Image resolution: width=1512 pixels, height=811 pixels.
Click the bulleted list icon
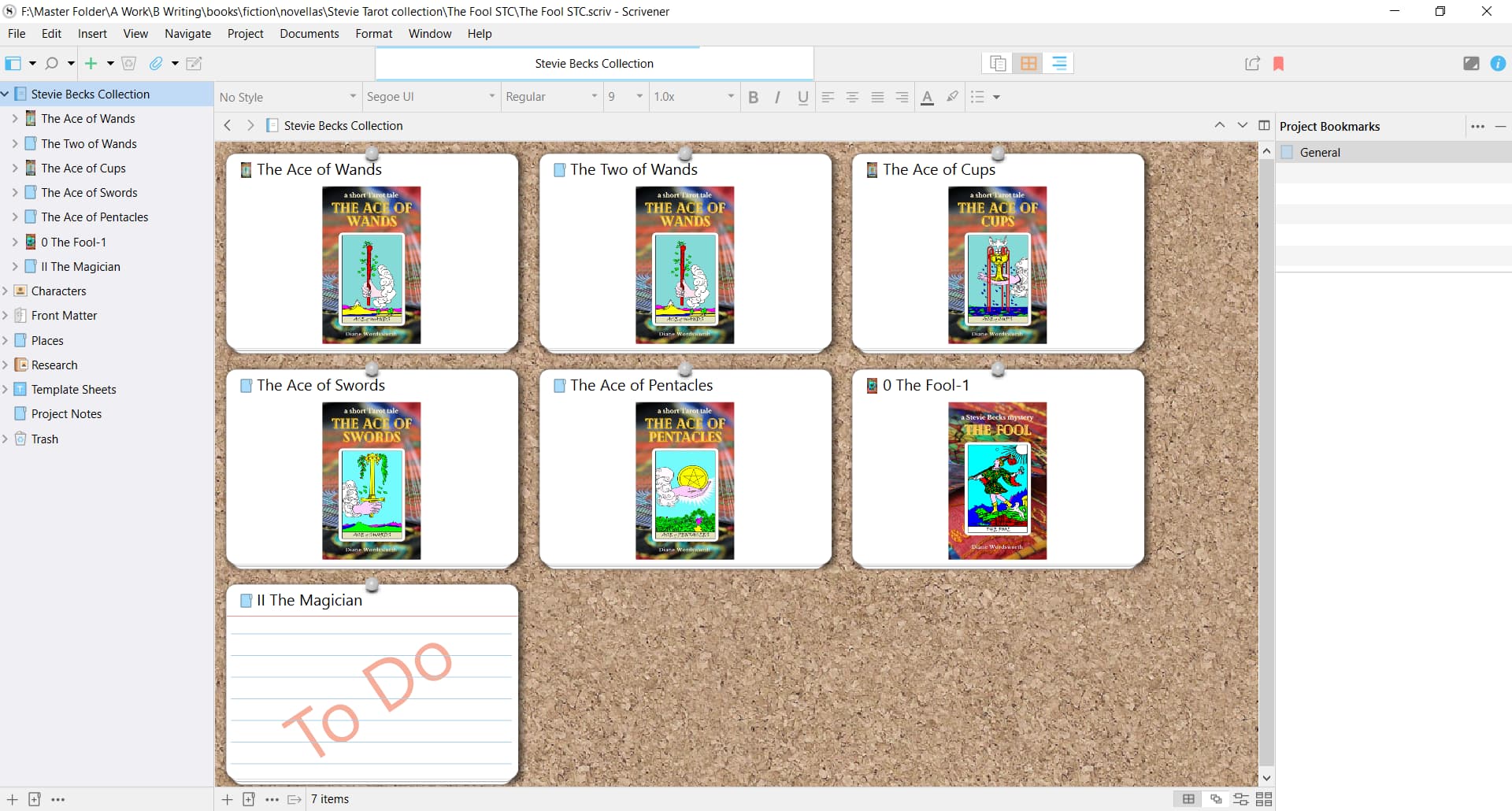(978, 97)
